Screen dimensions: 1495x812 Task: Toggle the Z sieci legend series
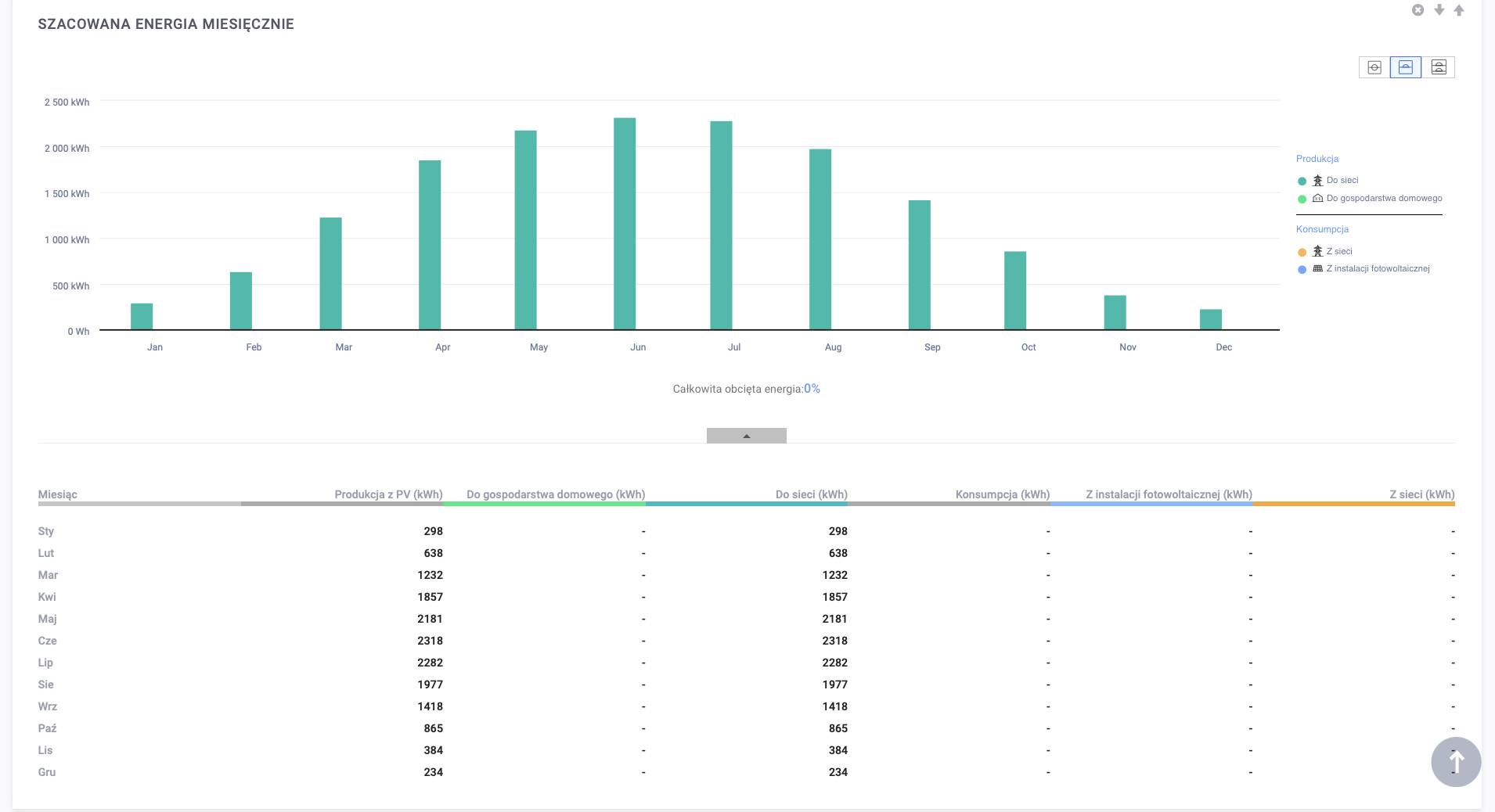coord(1338,251)
